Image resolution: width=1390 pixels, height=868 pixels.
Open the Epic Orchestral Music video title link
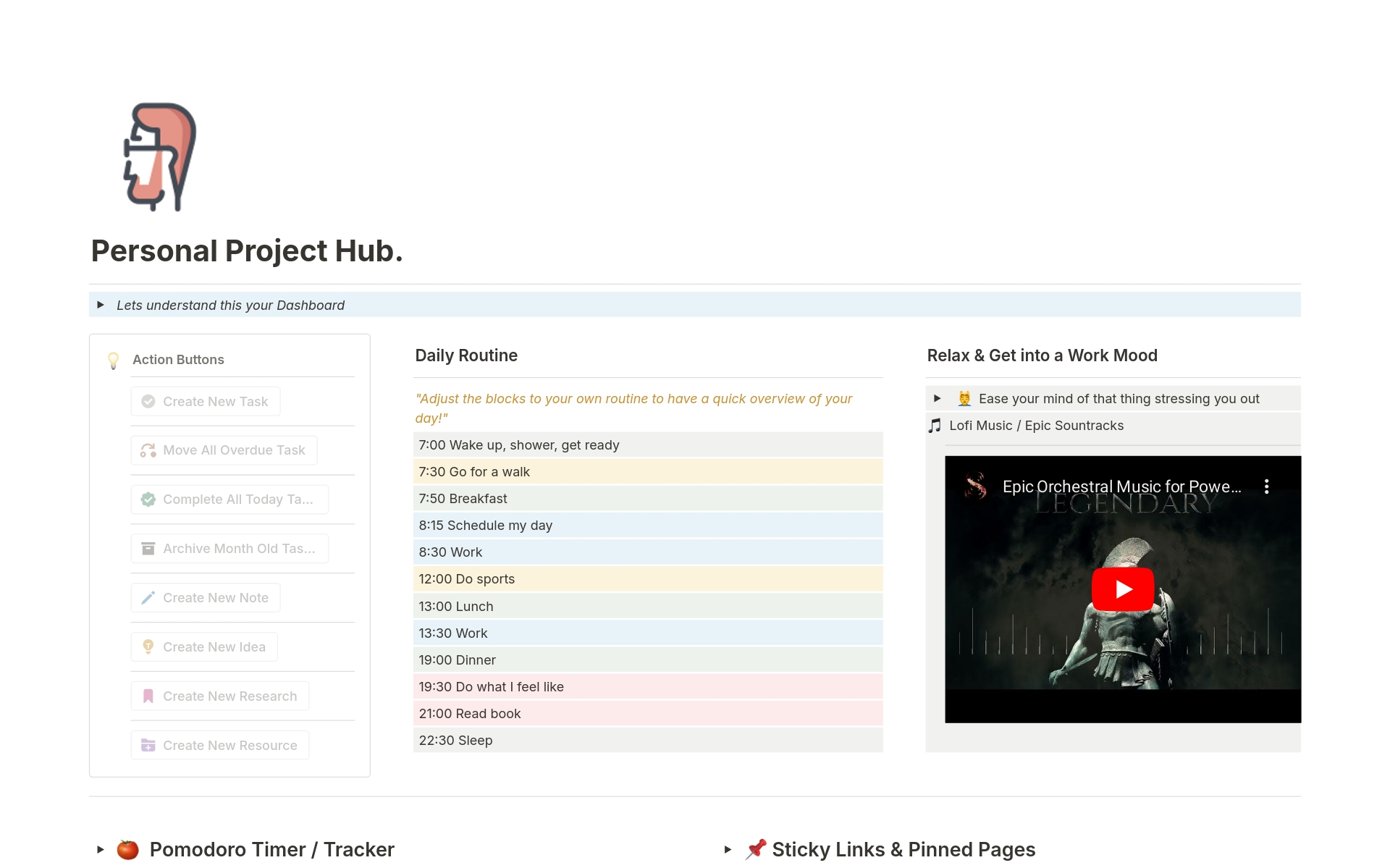pos(1121,486)
